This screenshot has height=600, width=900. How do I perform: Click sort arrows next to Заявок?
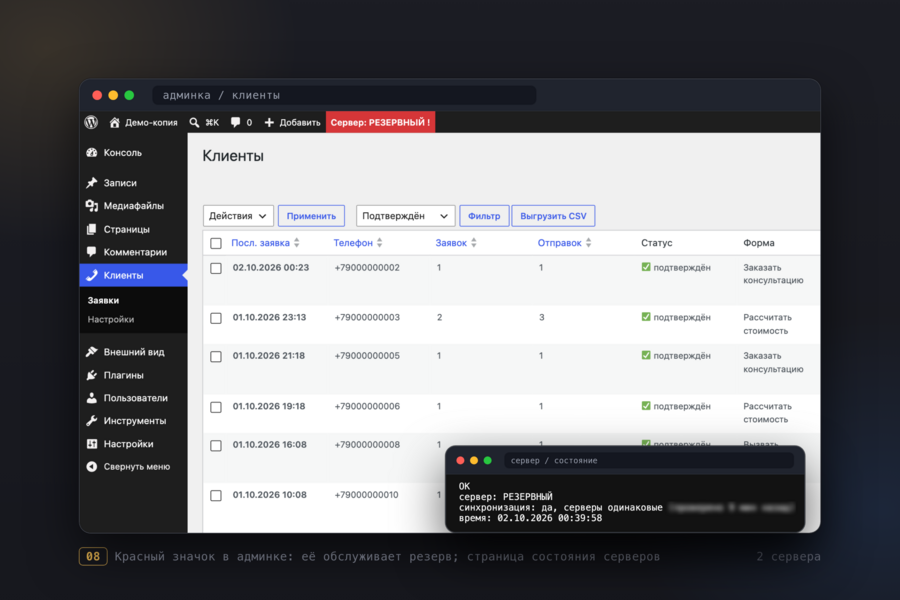(x=474, y=243)
